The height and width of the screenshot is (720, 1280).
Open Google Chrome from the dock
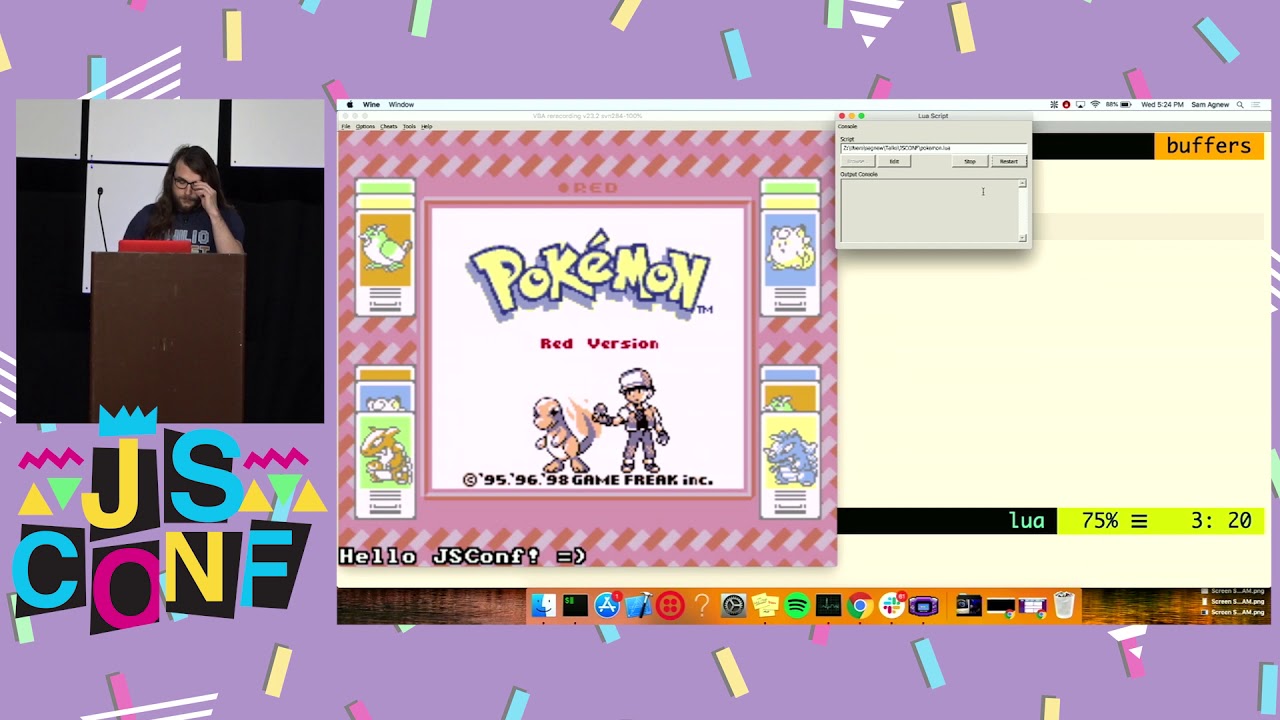pyautogui.click(x=858, y=605)
